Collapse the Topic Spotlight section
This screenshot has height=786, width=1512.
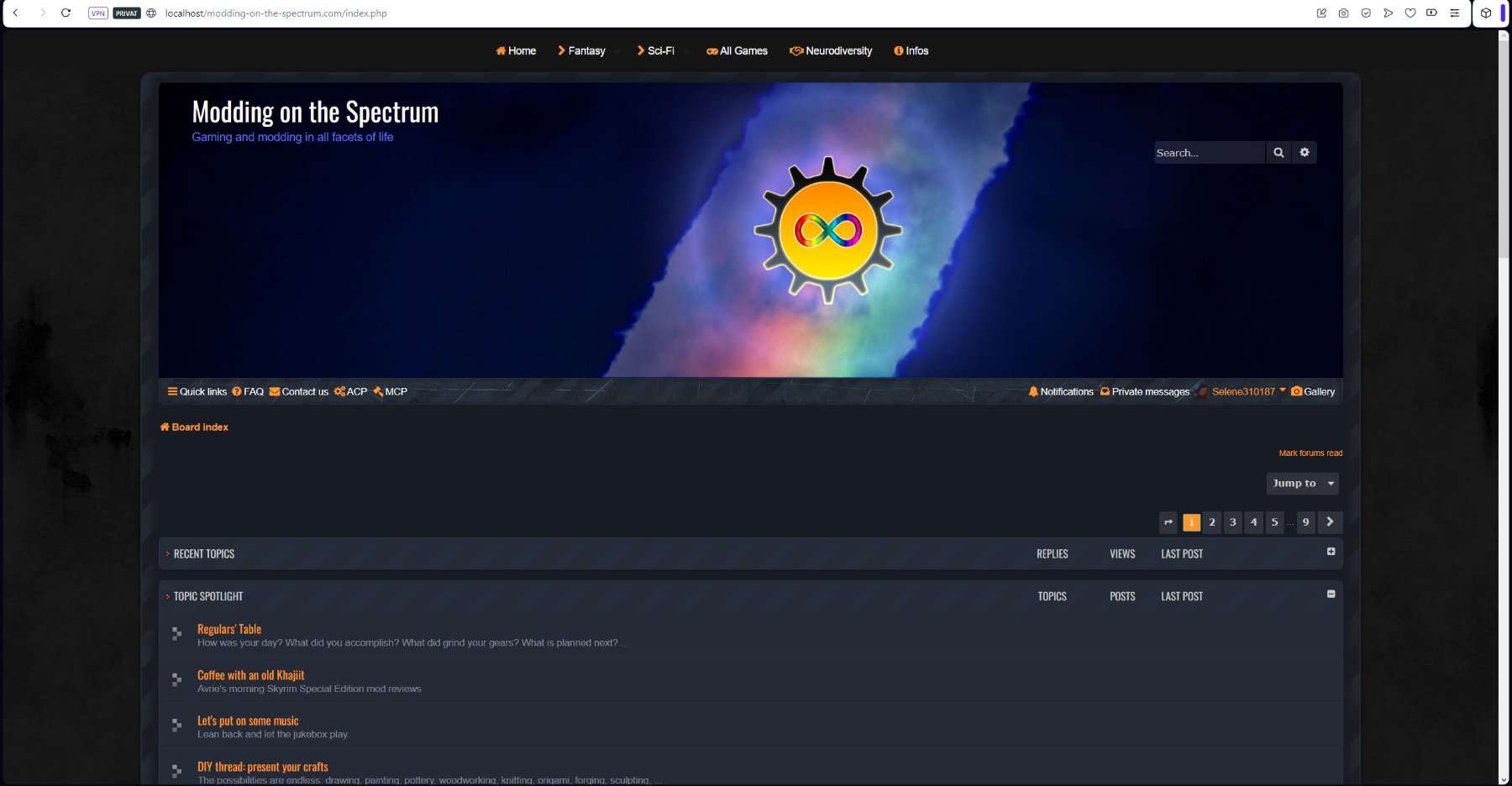click(x=1331, y=594)
